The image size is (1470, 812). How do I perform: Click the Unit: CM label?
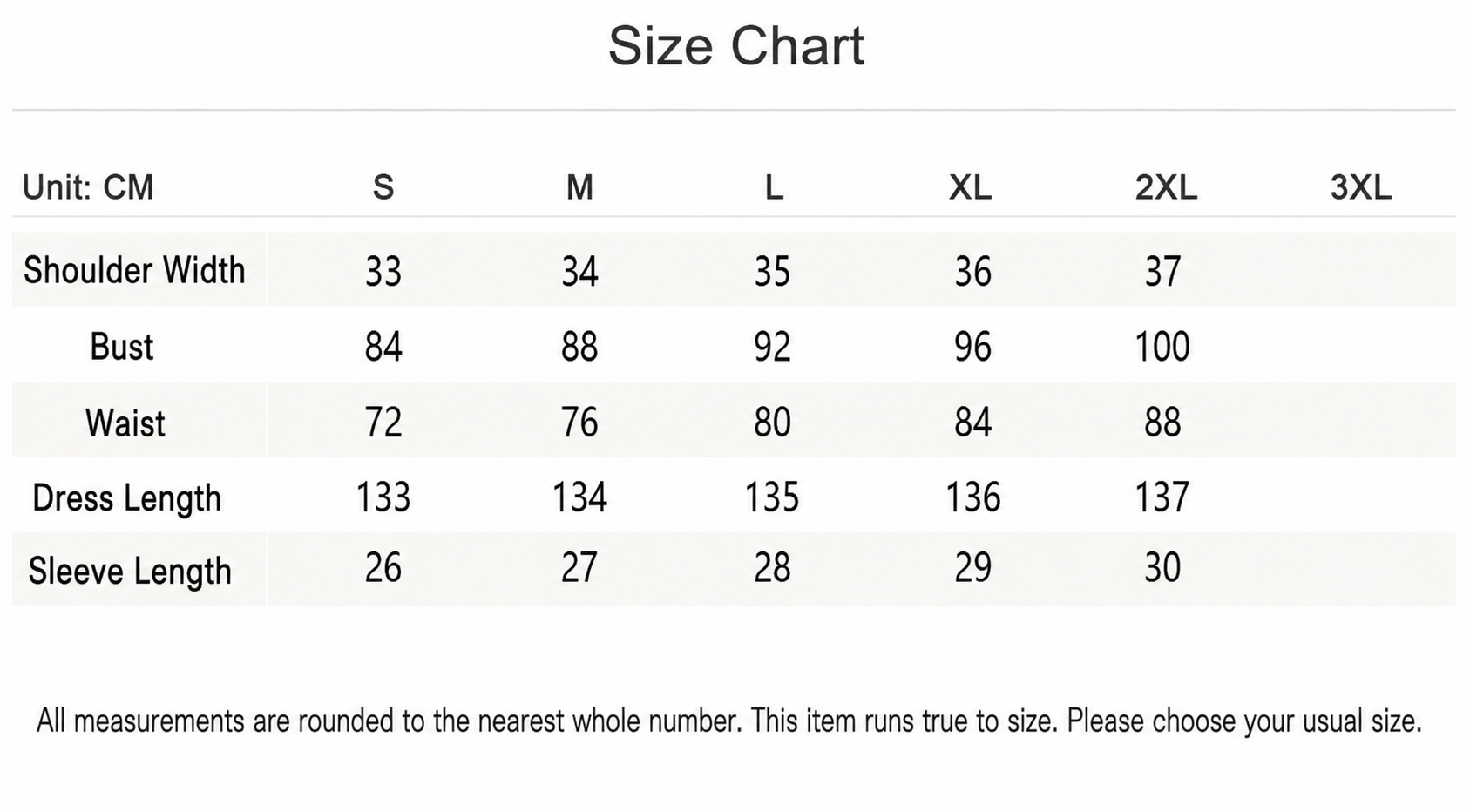click(x=88, y=187)
